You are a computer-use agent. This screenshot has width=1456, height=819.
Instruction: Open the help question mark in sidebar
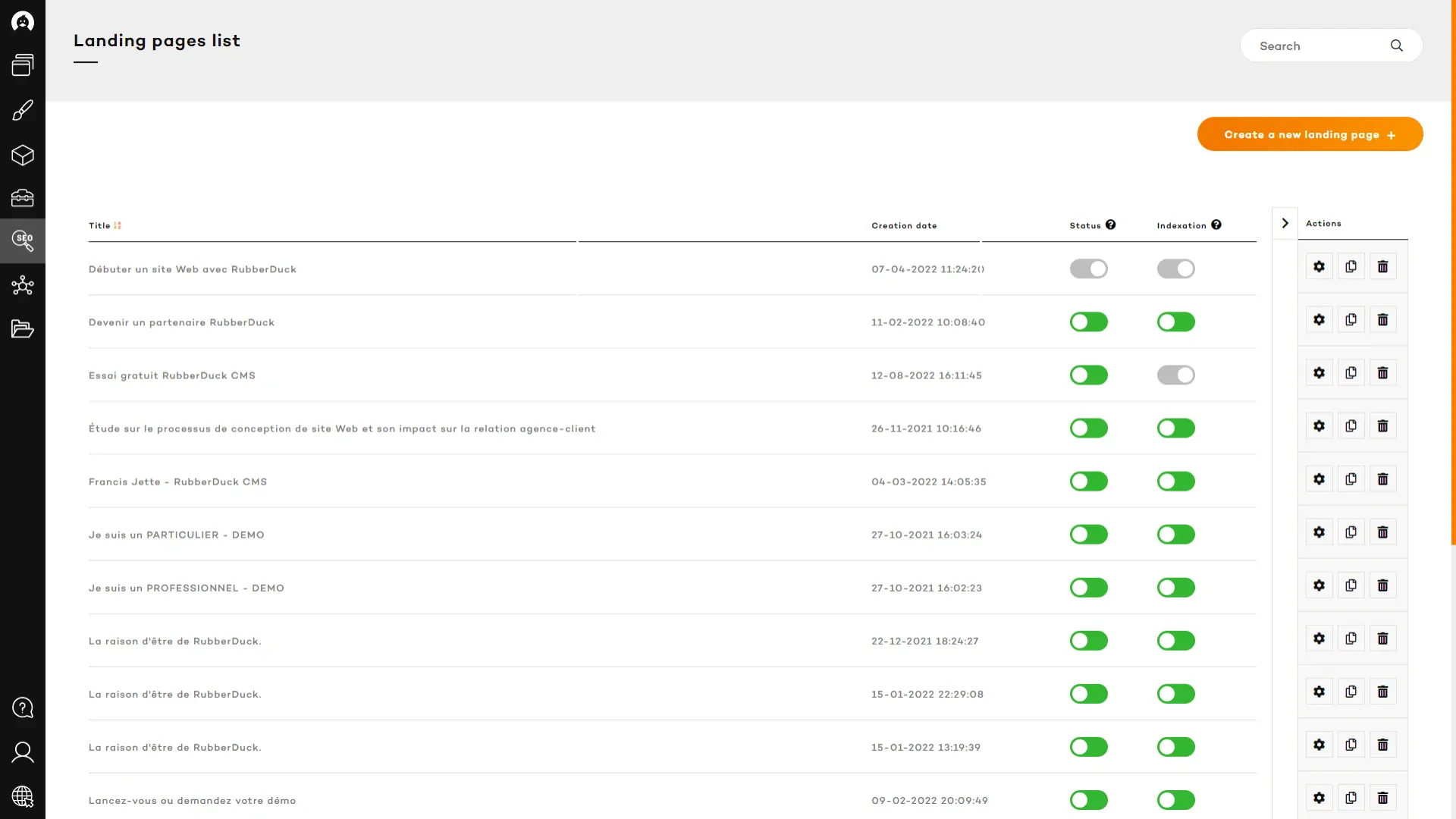click(x=23, y=708)
